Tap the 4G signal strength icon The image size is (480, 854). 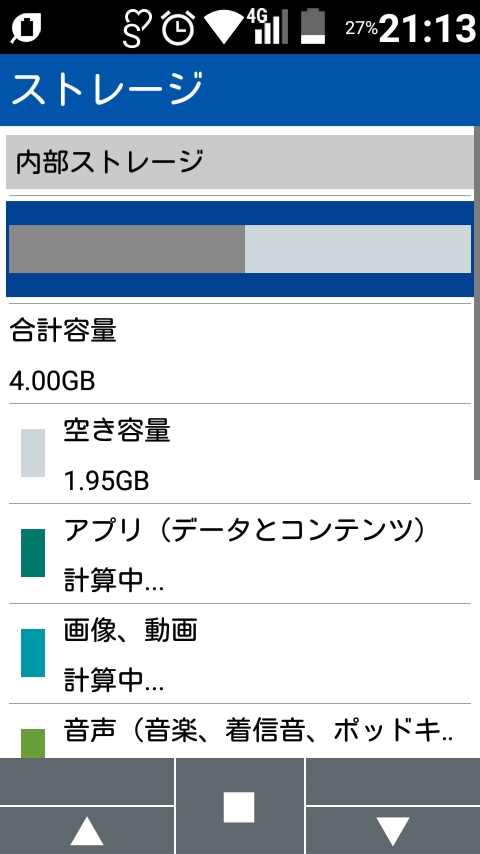pos(269,26)
